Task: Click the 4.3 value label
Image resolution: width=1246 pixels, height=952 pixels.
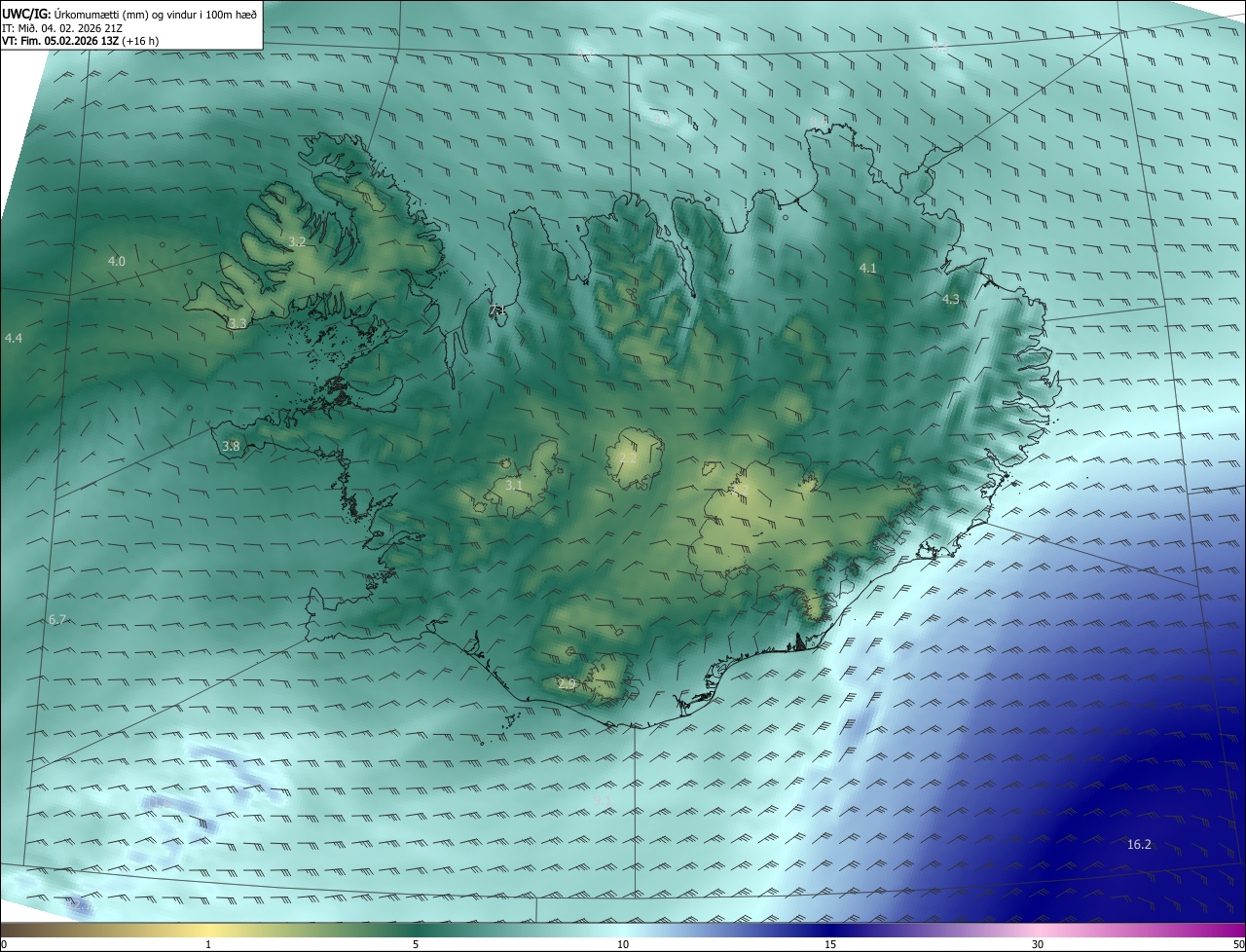Action: click(951, 300)
